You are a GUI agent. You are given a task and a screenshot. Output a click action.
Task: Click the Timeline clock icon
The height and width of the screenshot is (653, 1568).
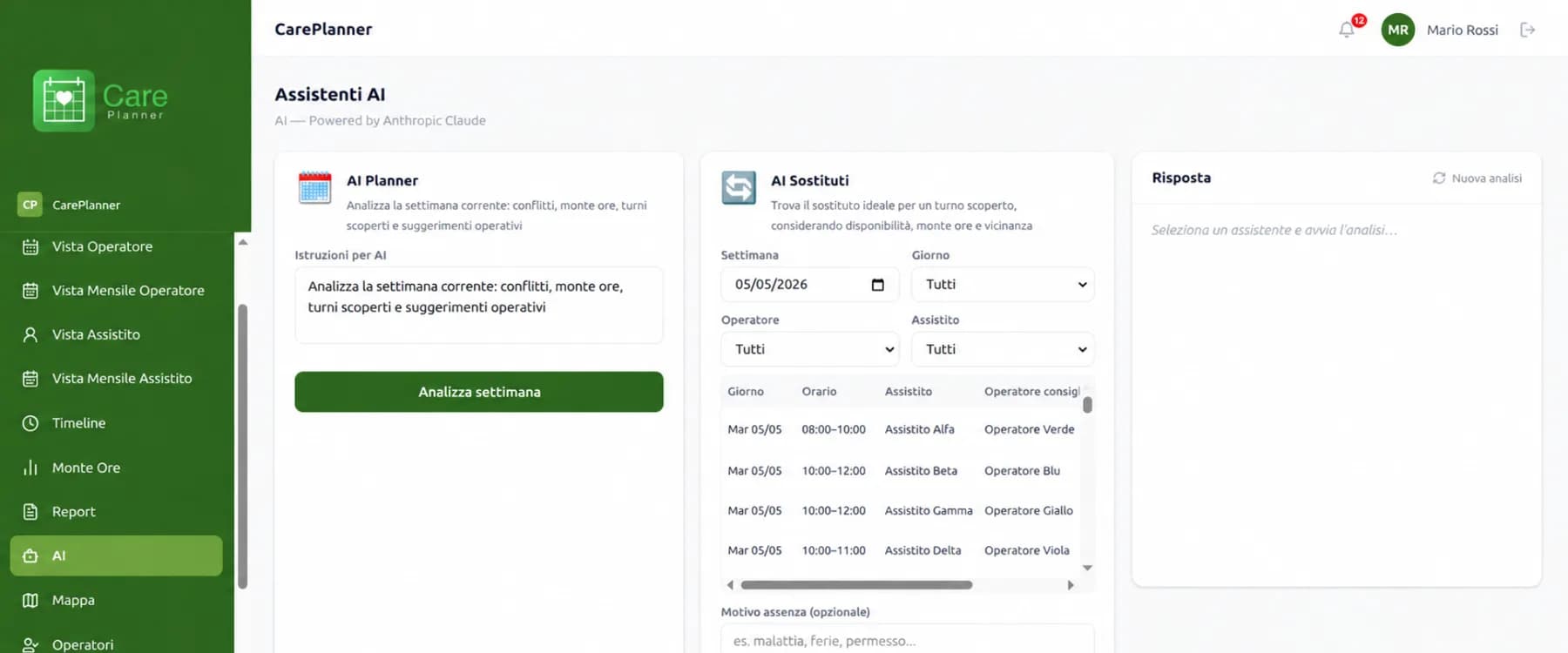click(30, 423)
